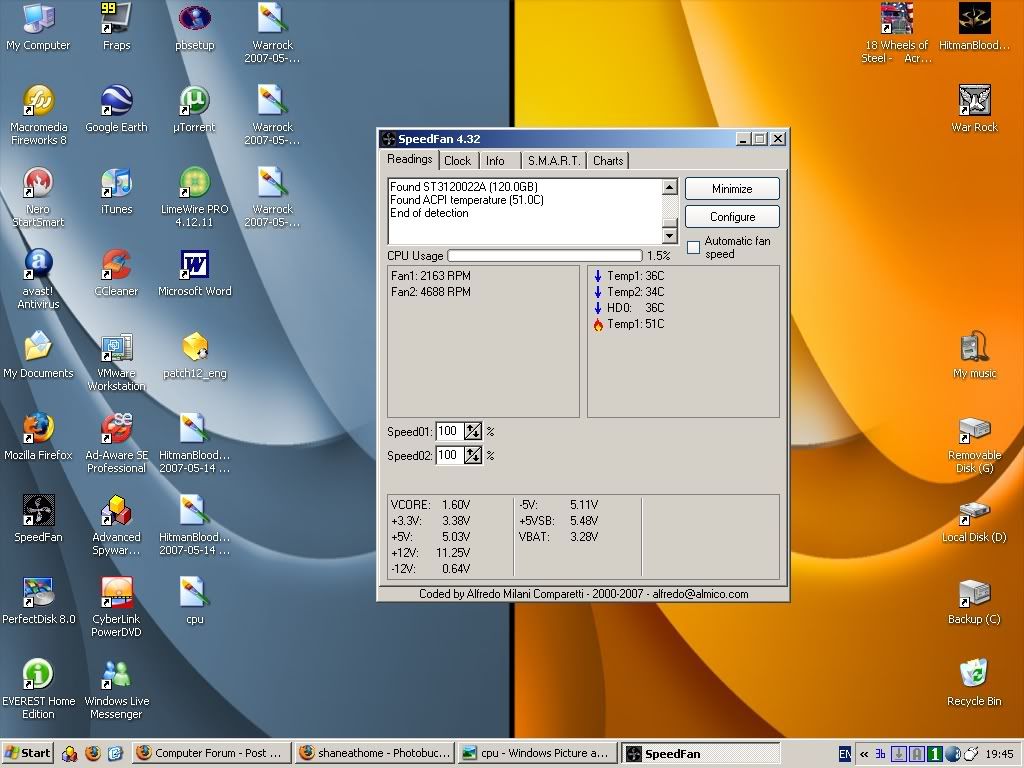The image size is (1024, 768).
Task: Open the iTunes desktop shortcut
Action: tap(116, 183)
